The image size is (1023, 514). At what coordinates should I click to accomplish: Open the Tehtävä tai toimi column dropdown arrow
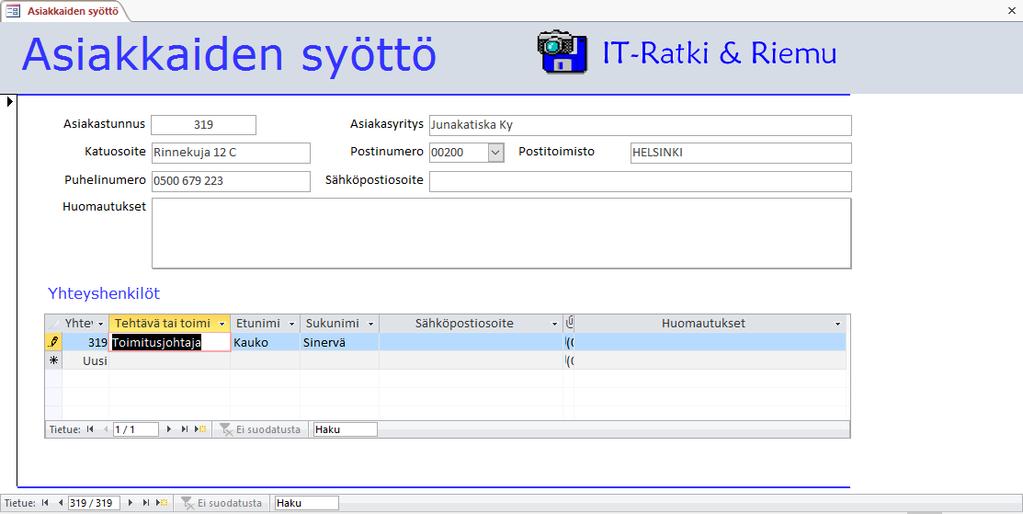click(222, 324)
